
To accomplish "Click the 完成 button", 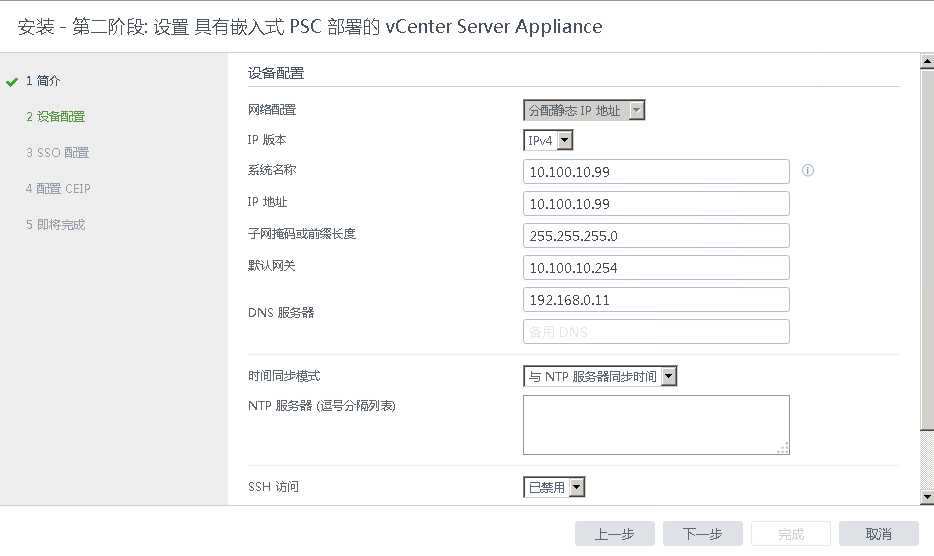I will click(x=791, y=534).
